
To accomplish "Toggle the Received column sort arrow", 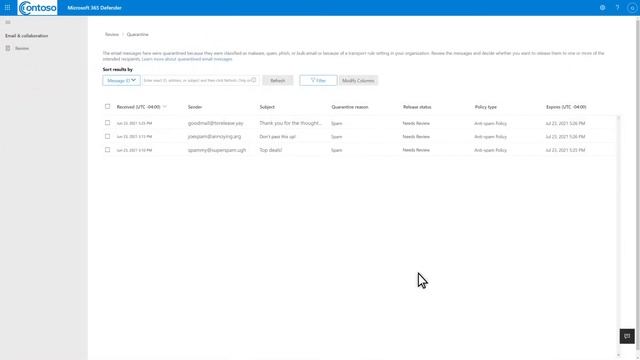I will click(x=165, y=107).
